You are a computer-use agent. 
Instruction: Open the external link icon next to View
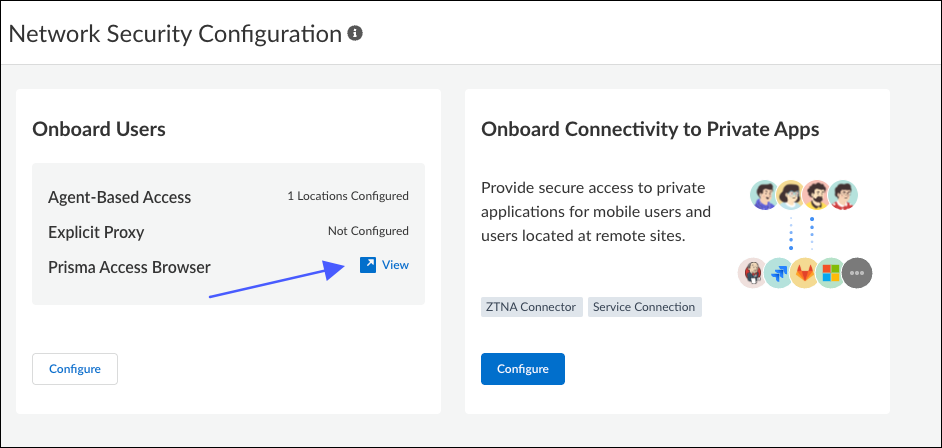point(368,265)
